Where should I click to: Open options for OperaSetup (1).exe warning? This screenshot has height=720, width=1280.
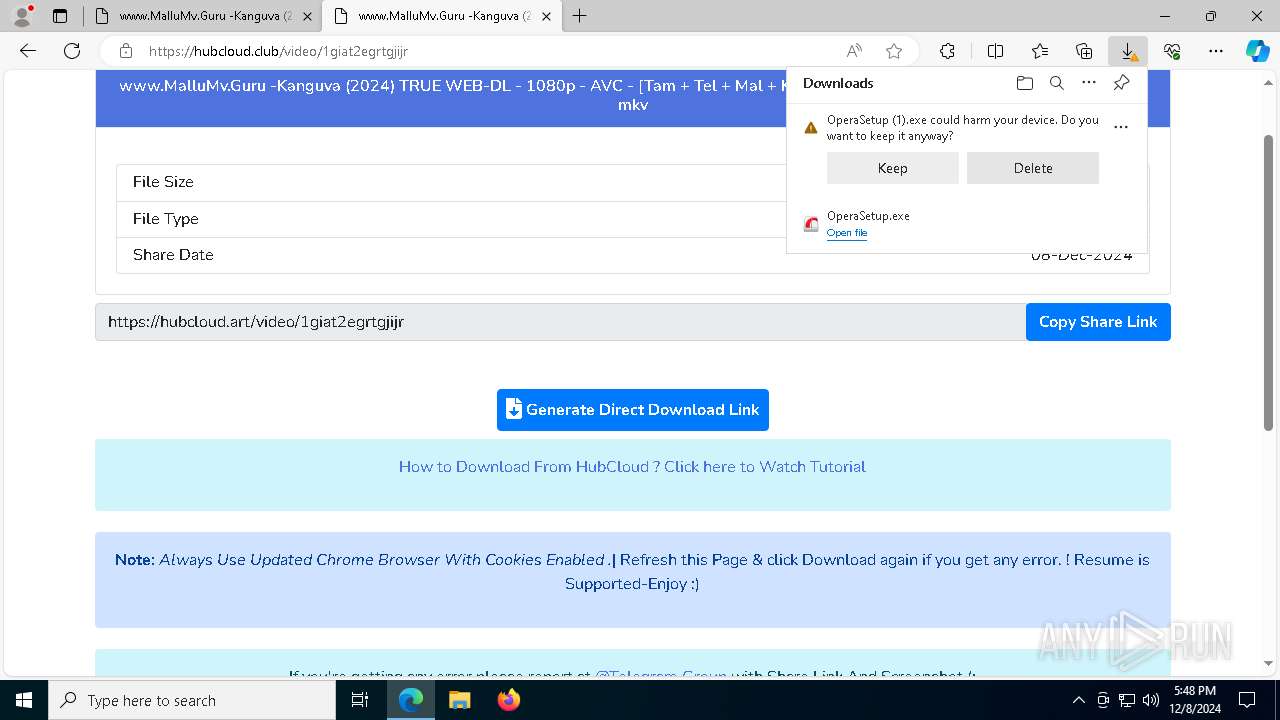click(x=1121, y=127)
